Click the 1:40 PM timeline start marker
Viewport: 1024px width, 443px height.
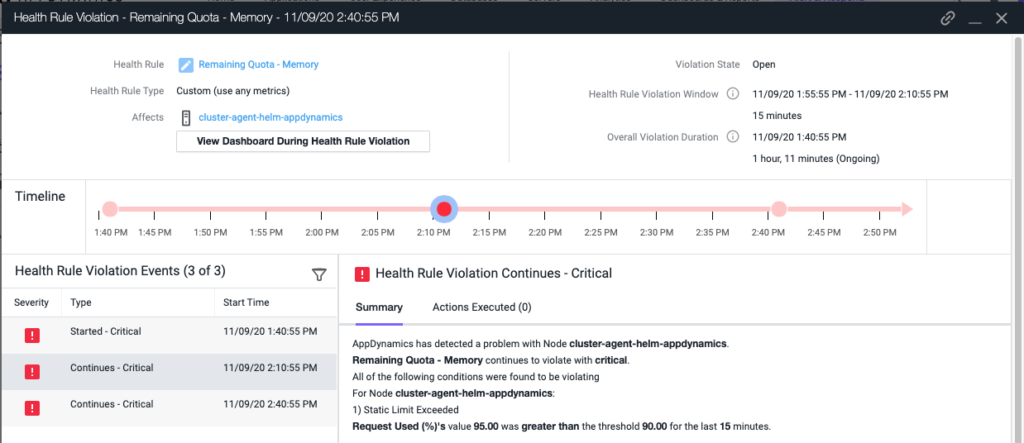pyautogui.click(x=110, y=209)
